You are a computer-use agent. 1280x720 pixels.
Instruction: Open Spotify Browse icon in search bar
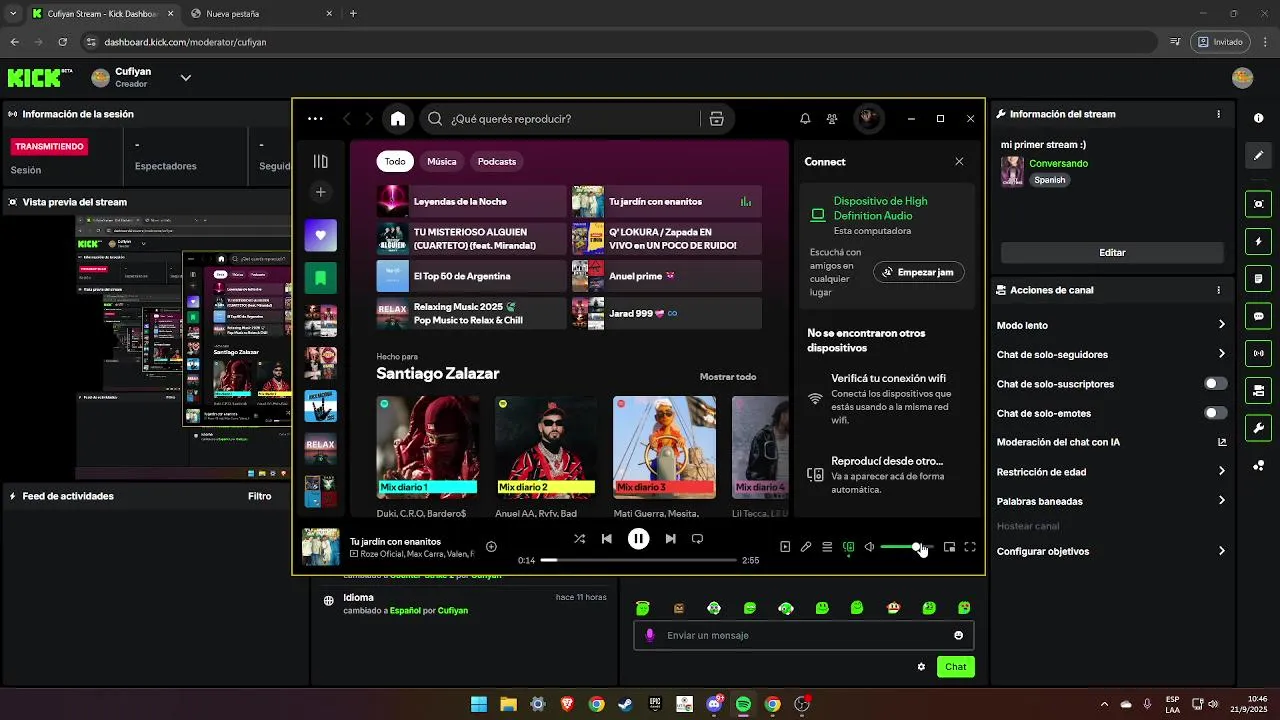click(x=716, y=119)
